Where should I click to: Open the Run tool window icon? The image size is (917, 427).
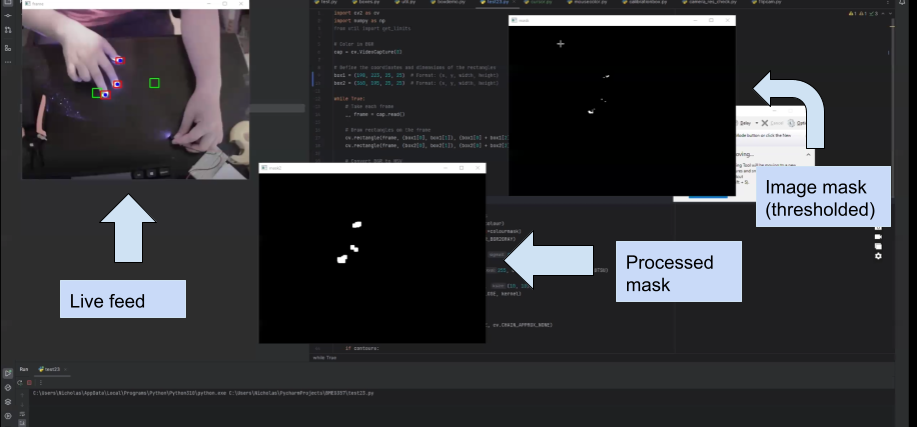(8, 373)
